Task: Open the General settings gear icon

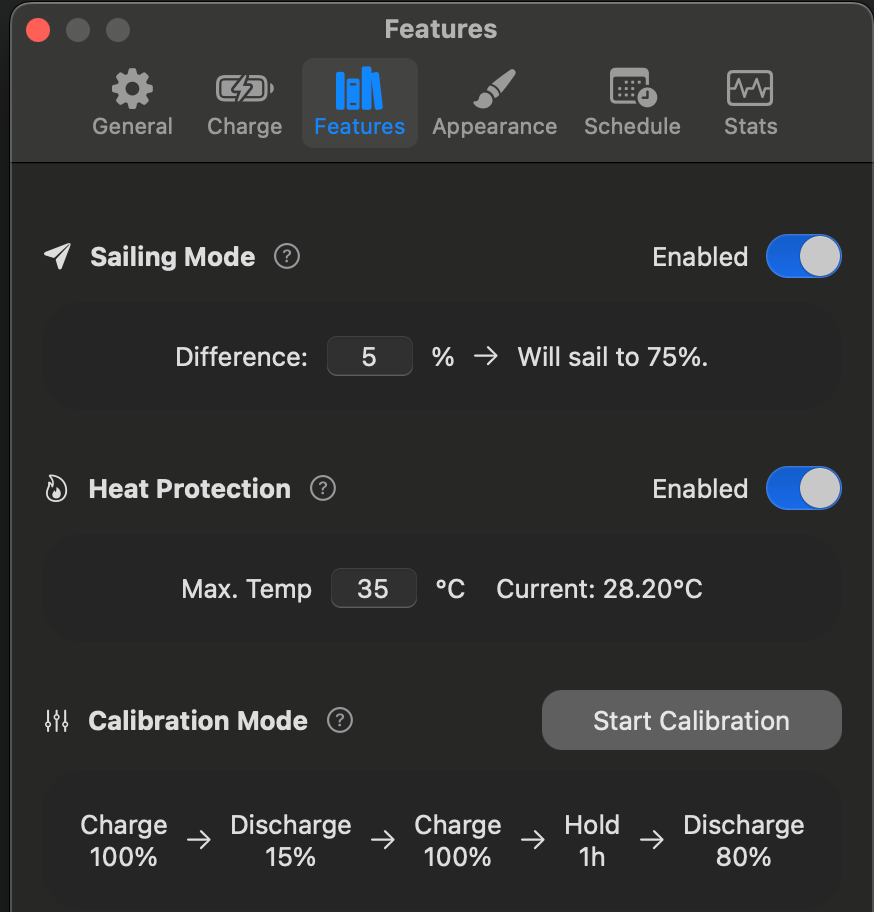Action: point(132,89)
